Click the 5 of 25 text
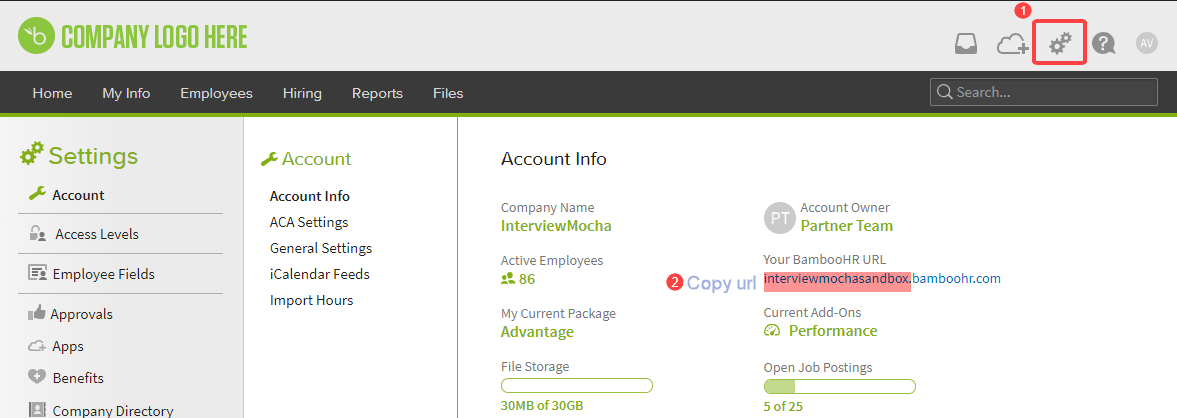This screenshot has height=418, width=1177. (784, 407)
